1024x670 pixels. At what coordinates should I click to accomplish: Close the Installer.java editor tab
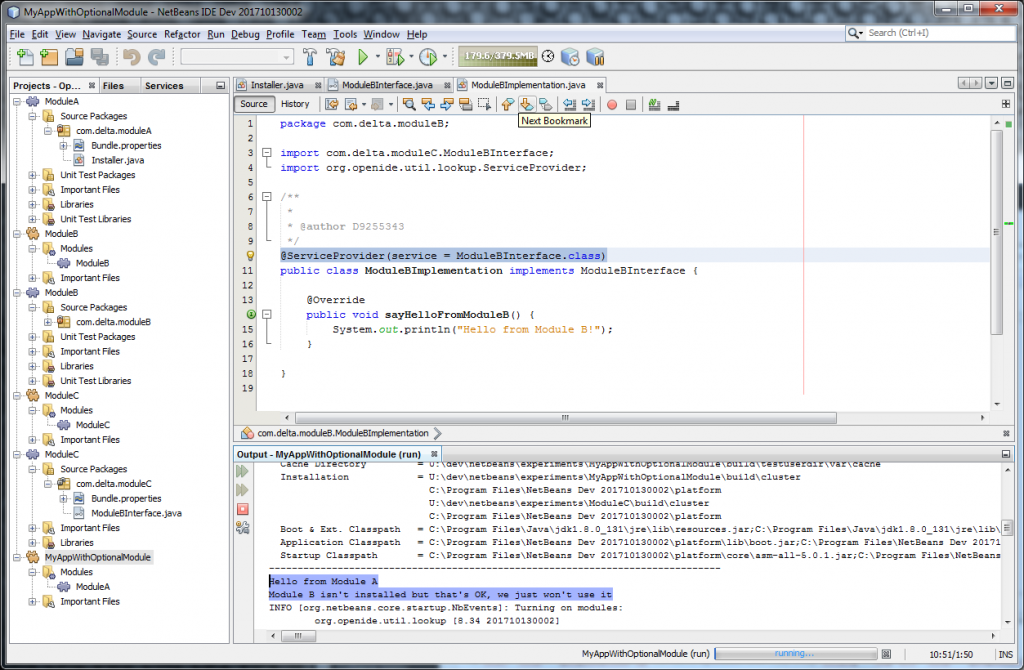pyautogui.click(x=318, y=86)
